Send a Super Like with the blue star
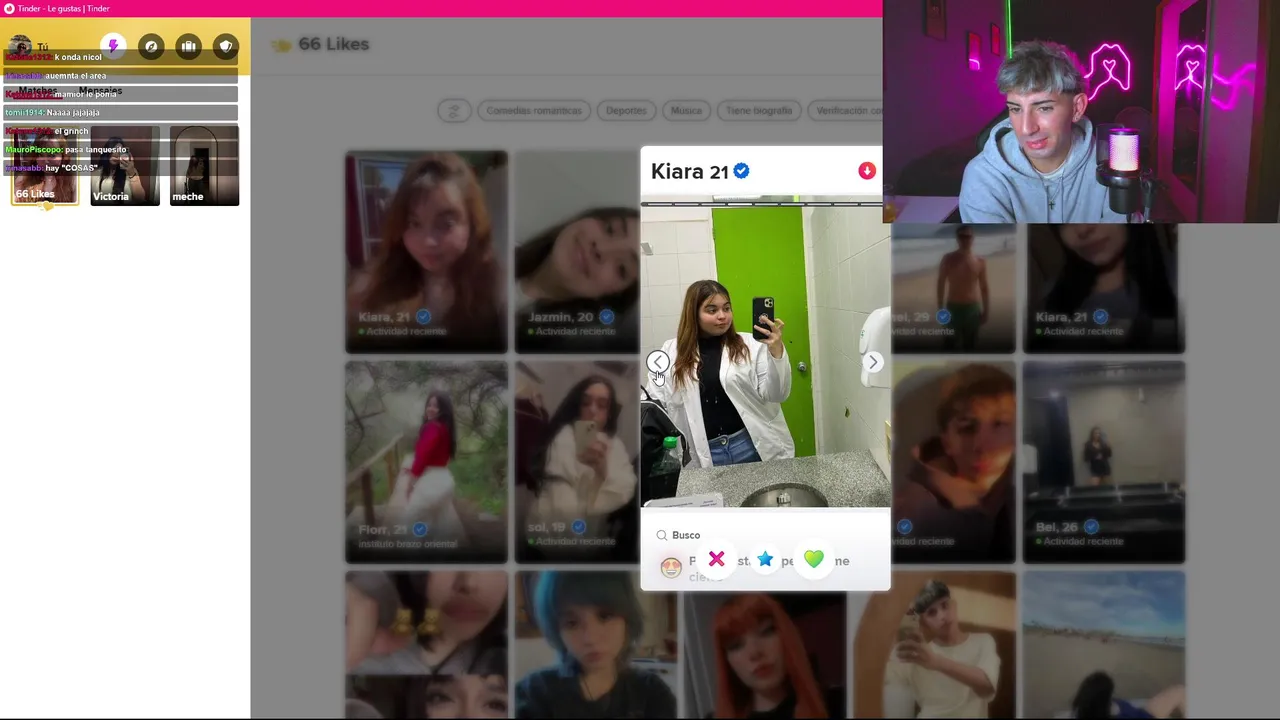 [x=765, y=559]
